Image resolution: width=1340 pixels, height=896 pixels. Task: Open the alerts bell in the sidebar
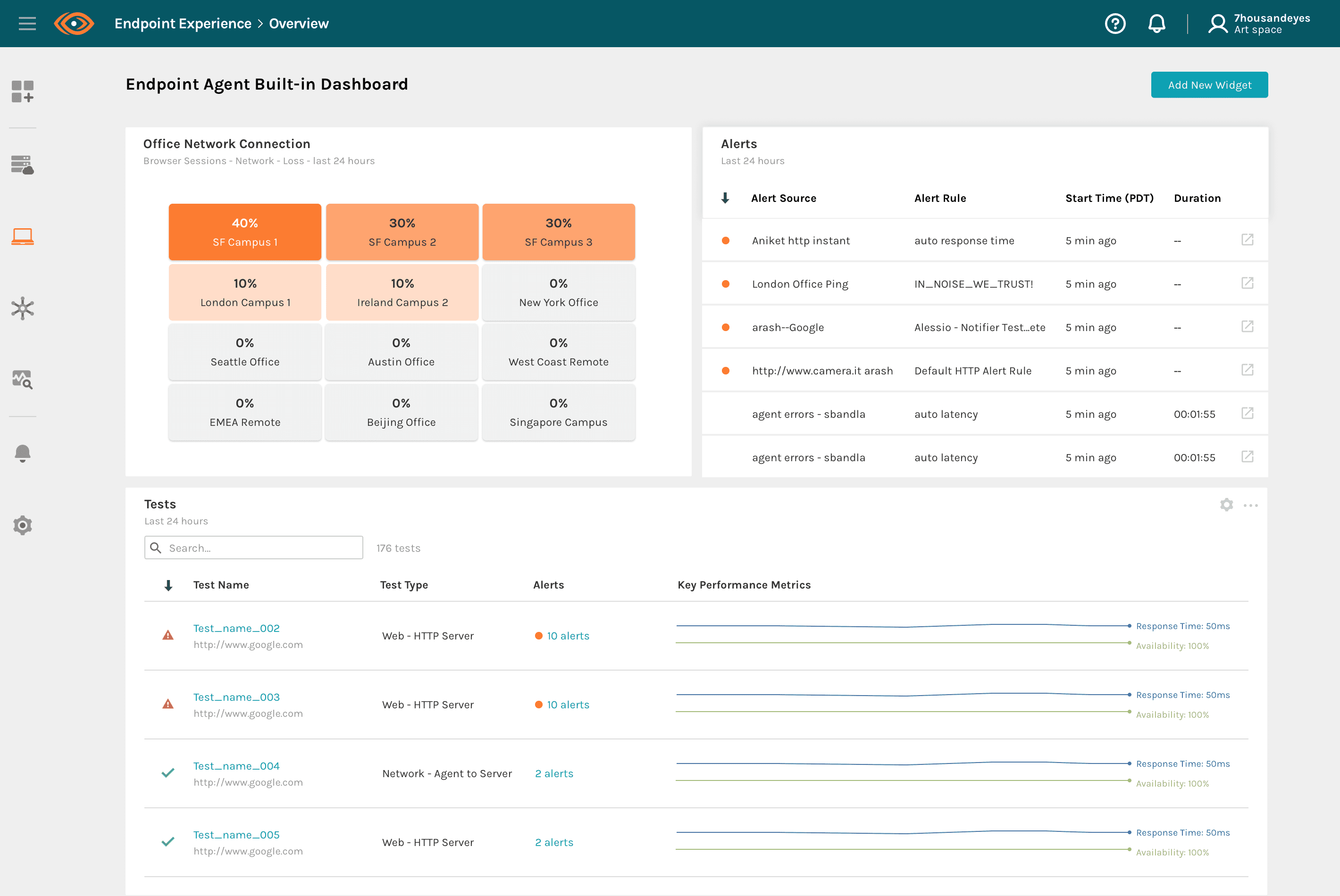pos(23,453)
